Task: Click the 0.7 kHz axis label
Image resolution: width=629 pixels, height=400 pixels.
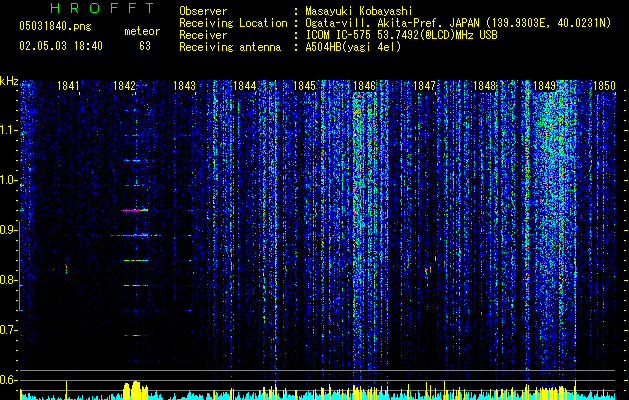Action: coord(7,330)
